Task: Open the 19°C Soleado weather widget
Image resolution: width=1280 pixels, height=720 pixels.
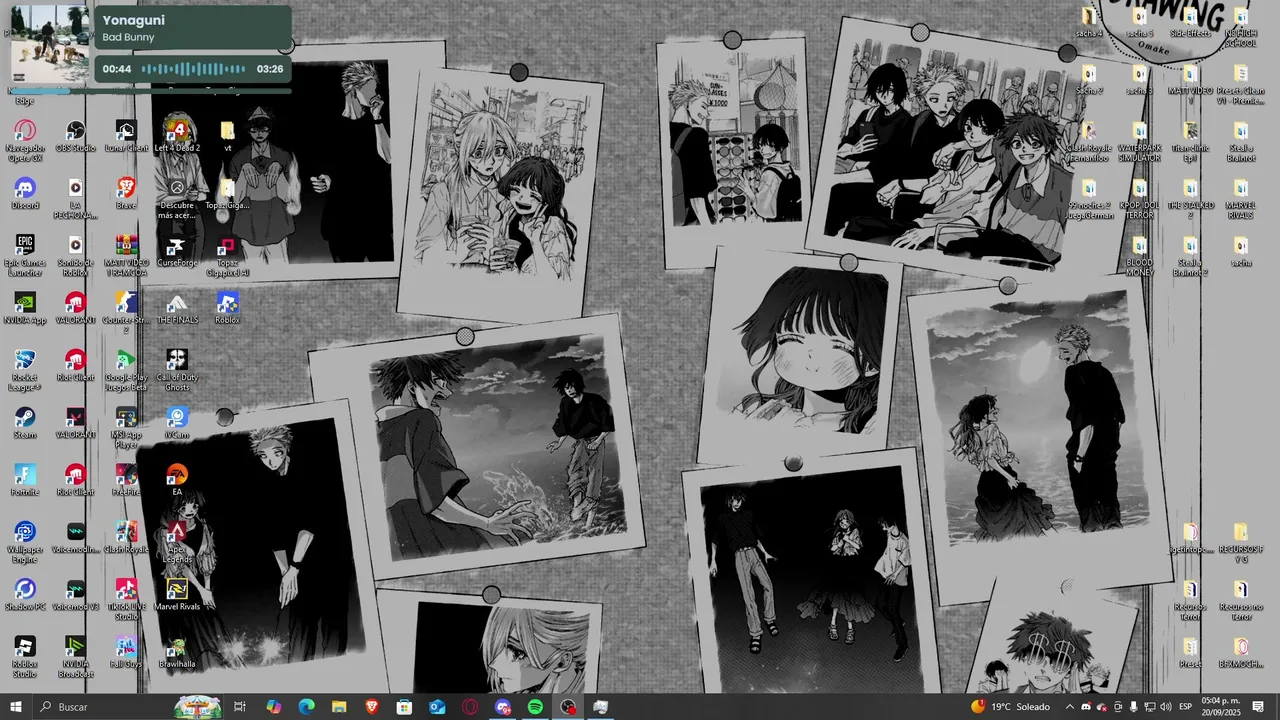Action: tap(1010, 707)
